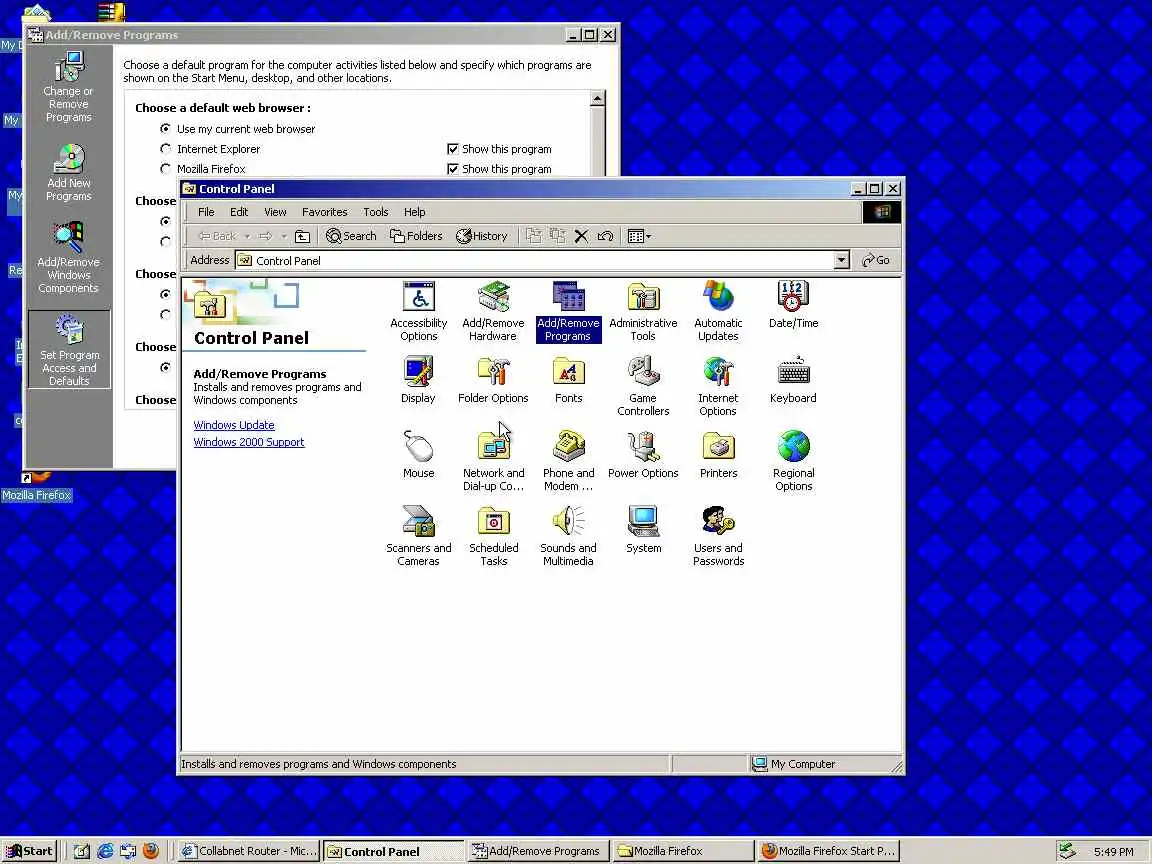Open the Tools menu
The height and width of the screenshot is (864, 1152).
375,212
